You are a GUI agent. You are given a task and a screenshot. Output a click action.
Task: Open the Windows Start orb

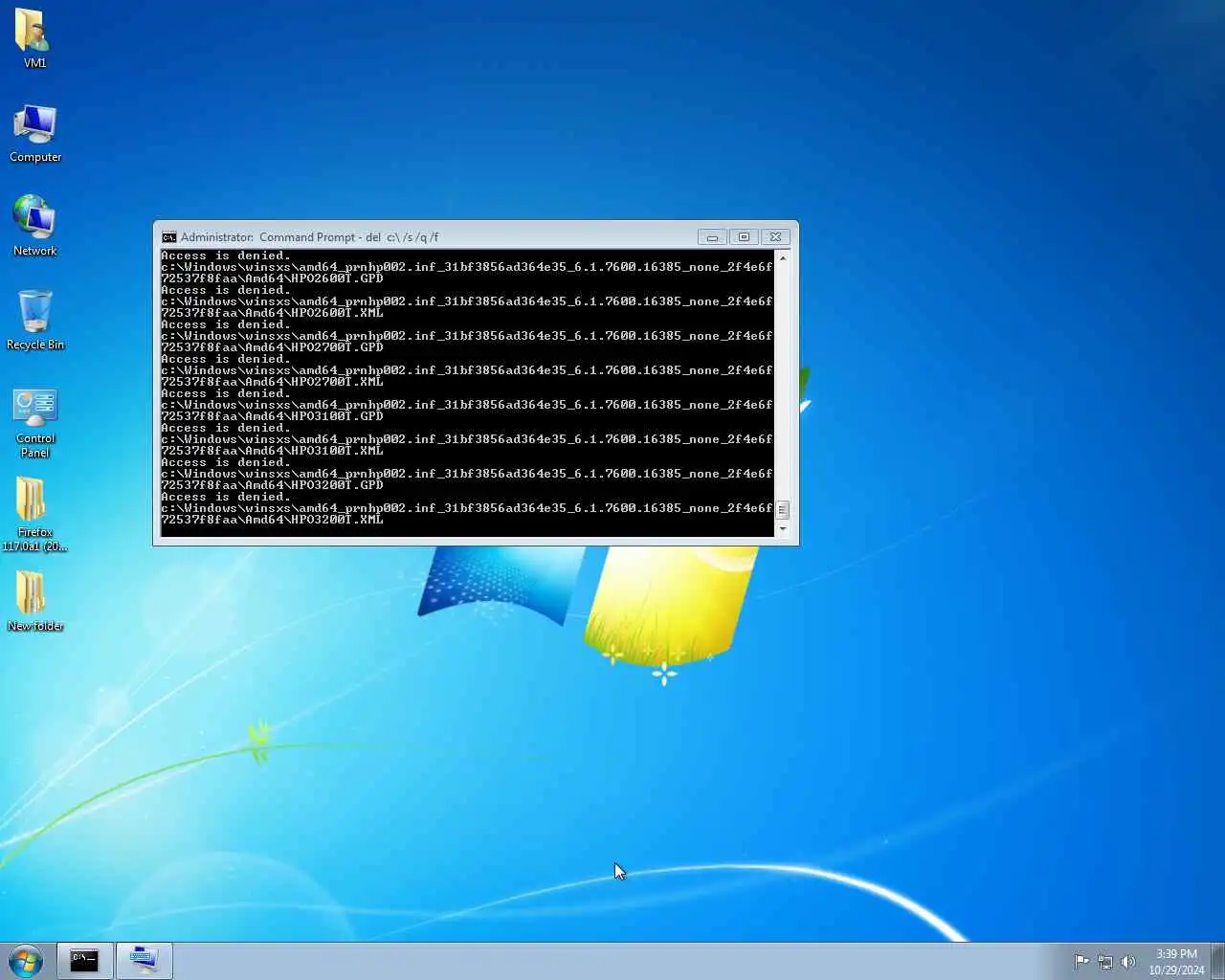(27, 961)
